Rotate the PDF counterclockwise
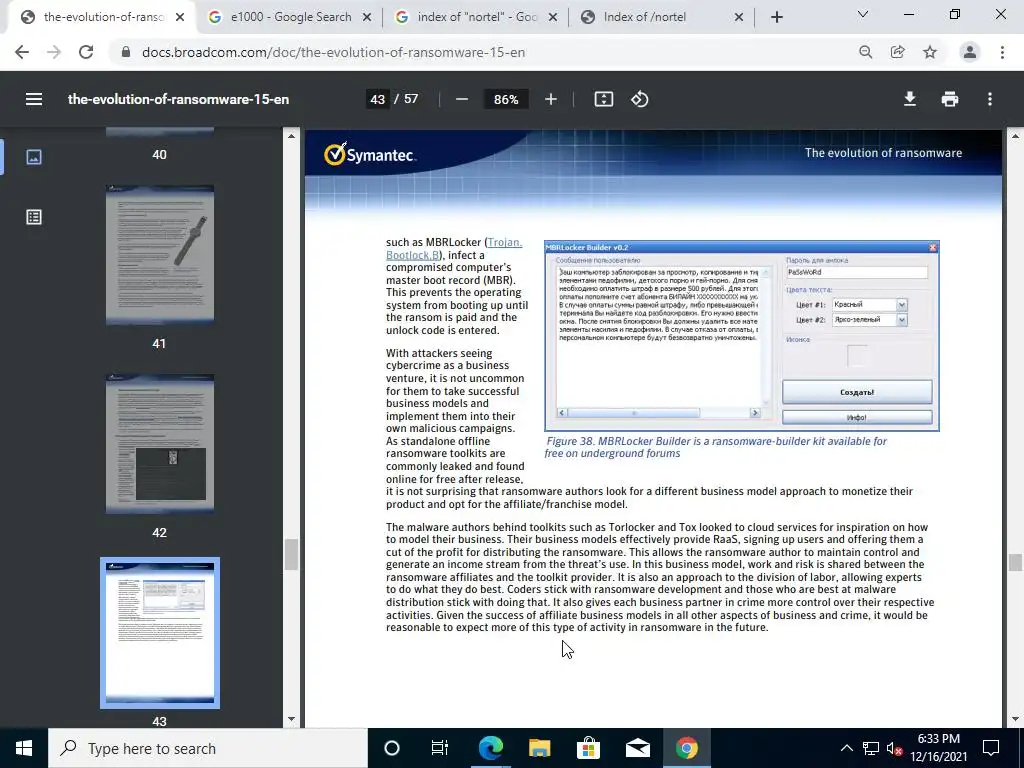1024x768 pixels. [x=639, y=99]
